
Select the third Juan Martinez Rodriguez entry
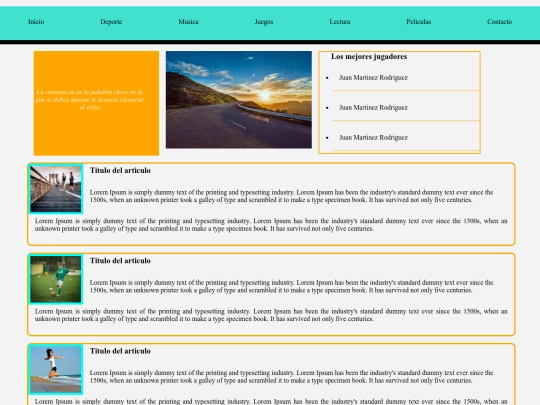373,137
